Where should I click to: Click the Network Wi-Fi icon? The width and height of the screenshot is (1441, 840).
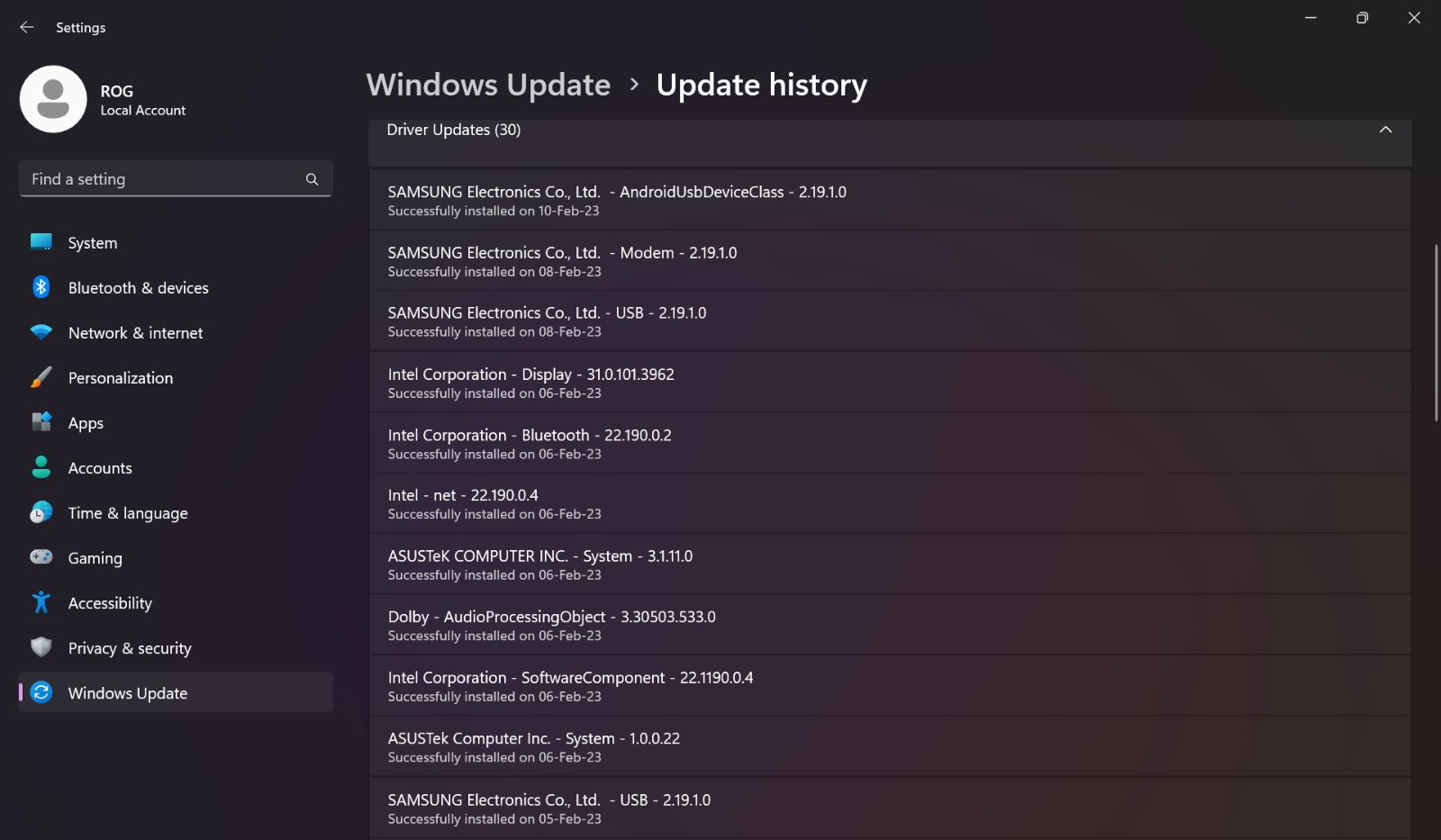pos(41,332)
